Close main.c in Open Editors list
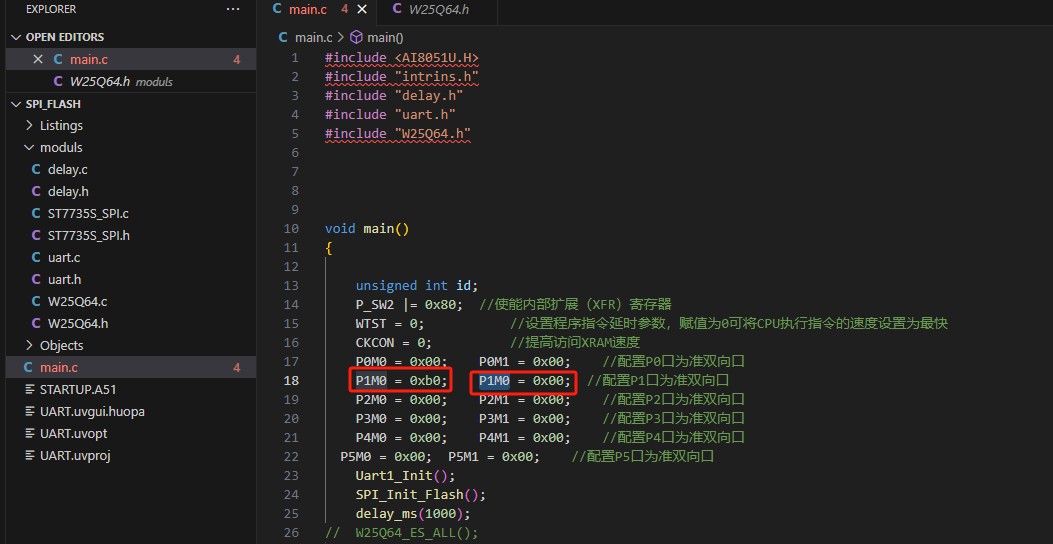Image resolution: width=1053 pixels, height=544 pixels. pyautogui.click(x=38, y=59)
